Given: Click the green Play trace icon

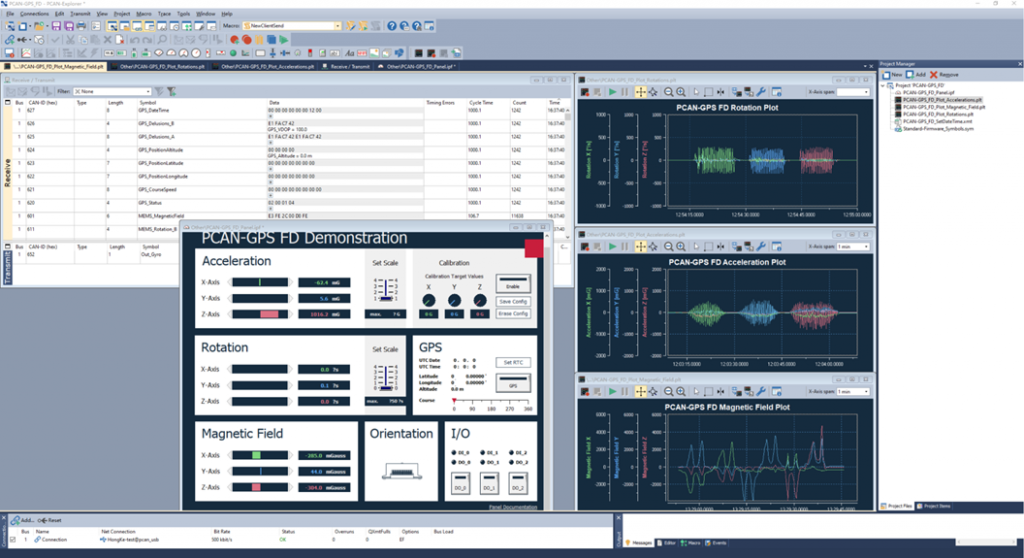Looking at the screenshot, I should pyautogui.click(x=284, y=40).
